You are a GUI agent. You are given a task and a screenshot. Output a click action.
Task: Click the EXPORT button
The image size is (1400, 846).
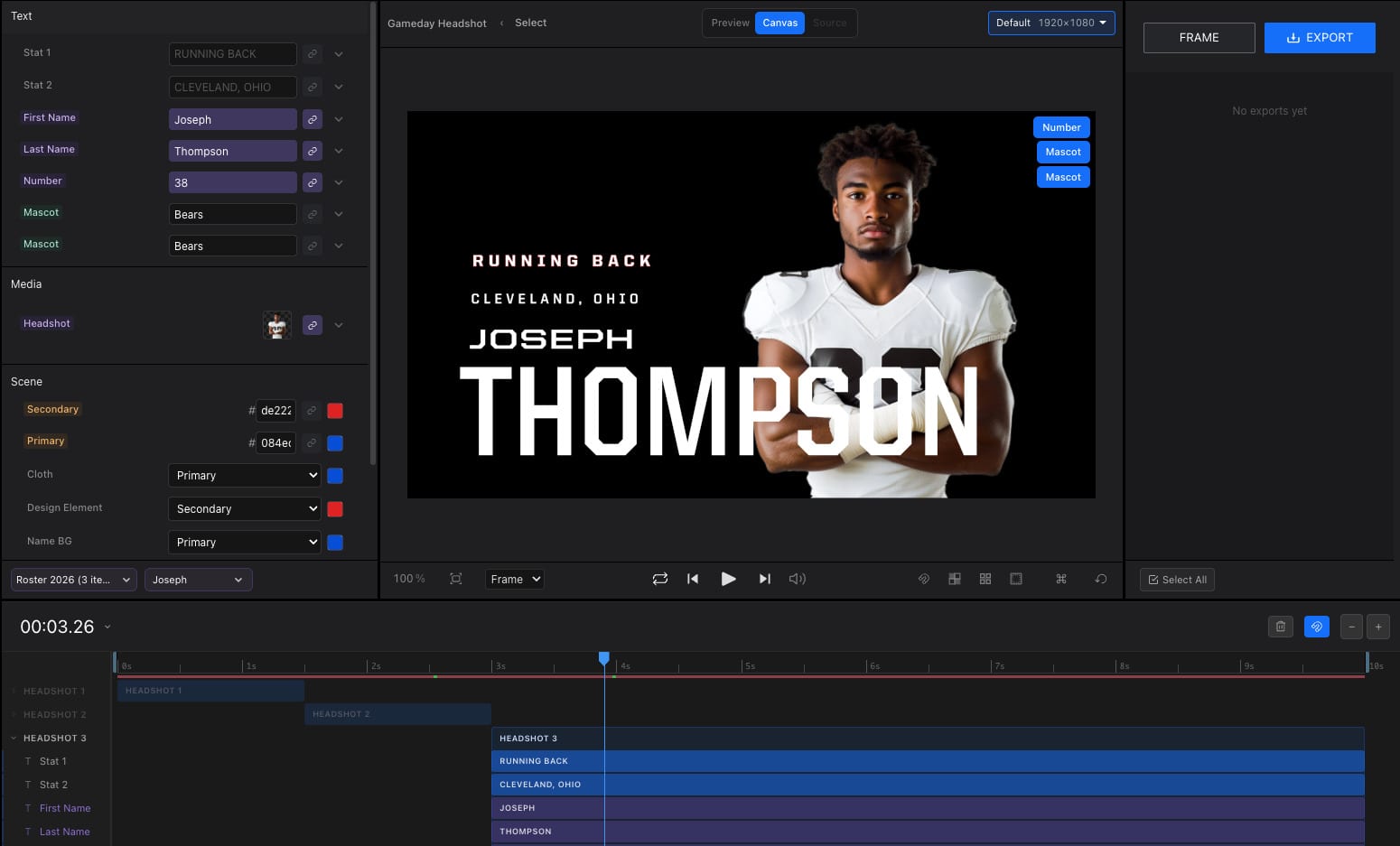[1320, 38]
